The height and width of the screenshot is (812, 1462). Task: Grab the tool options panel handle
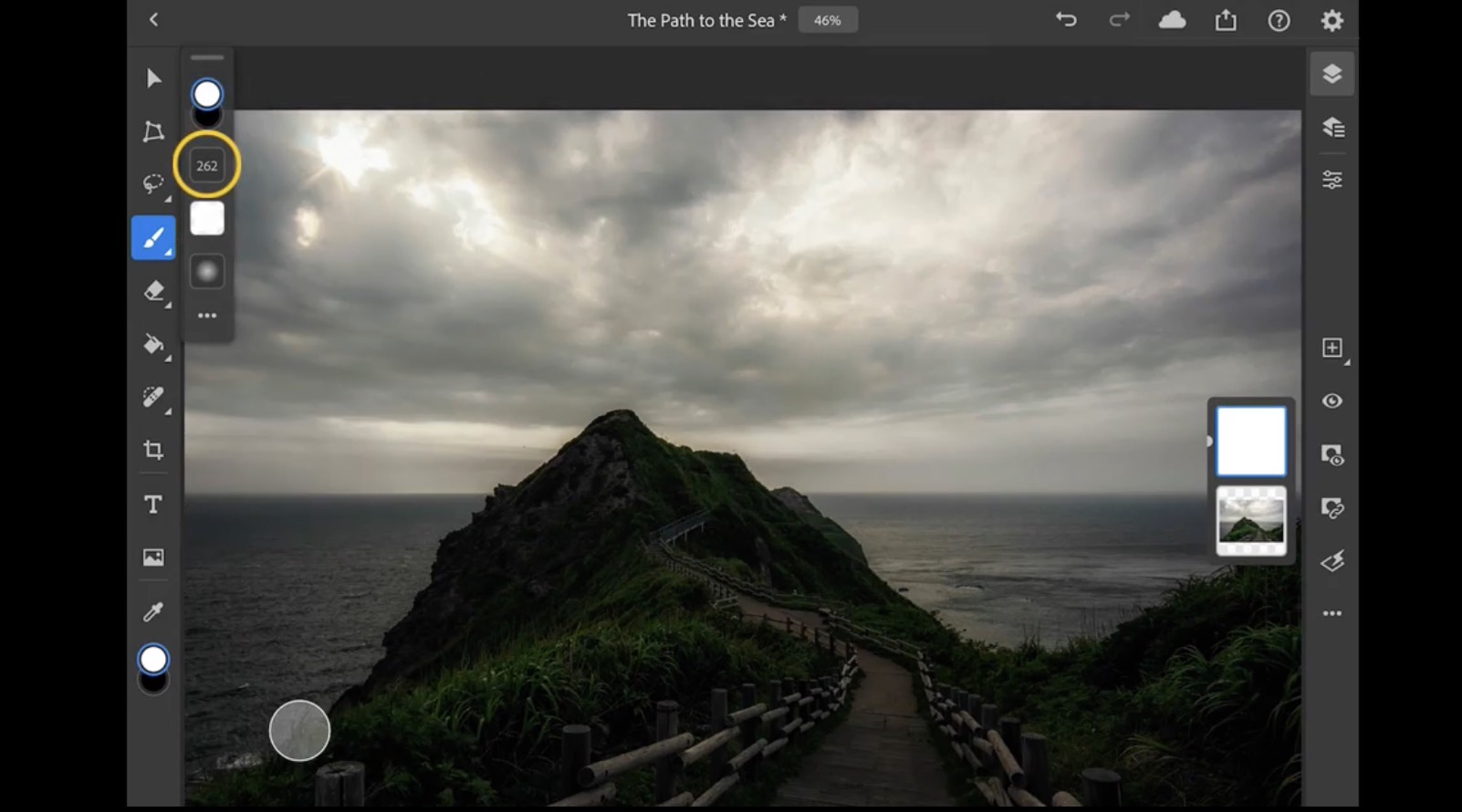click(x=207, y=57)
